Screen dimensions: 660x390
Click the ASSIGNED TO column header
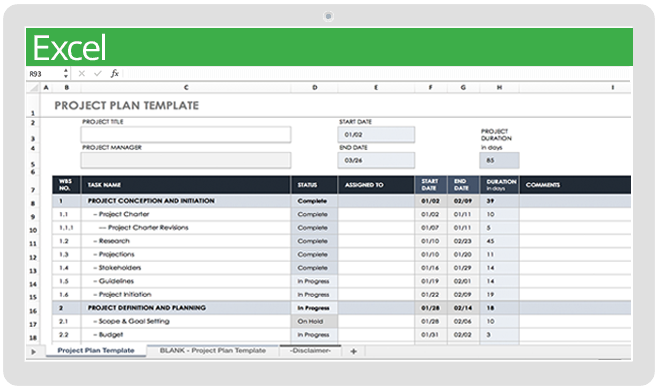pyautogui.click(x=376, y=185)
